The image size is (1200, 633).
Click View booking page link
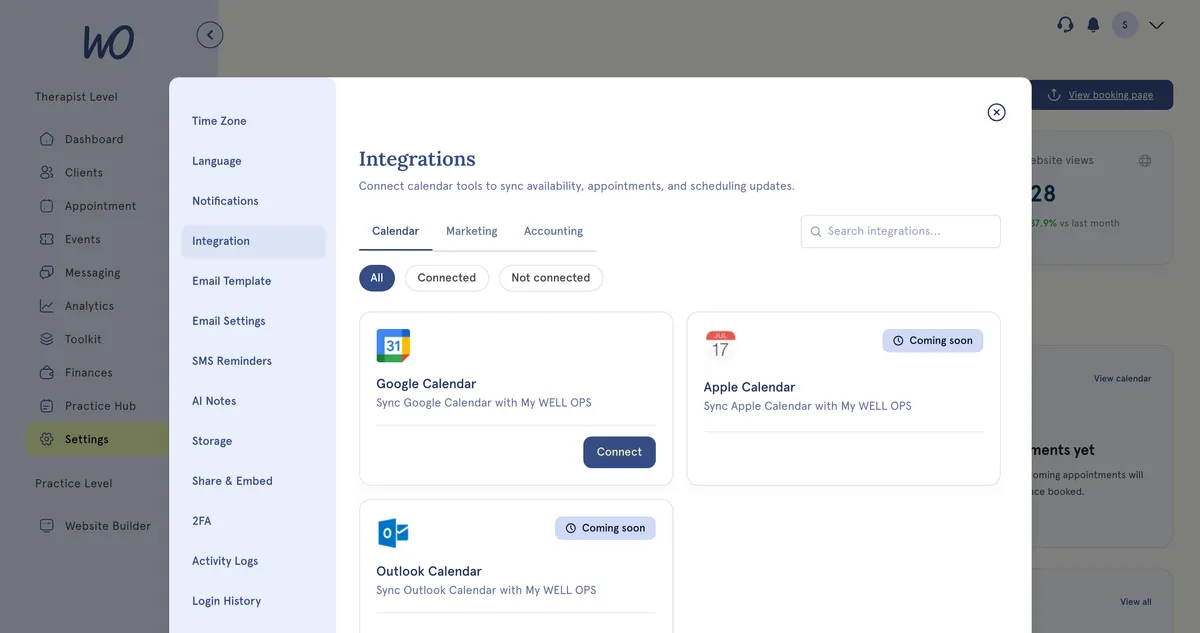(x=1110, y=95)
